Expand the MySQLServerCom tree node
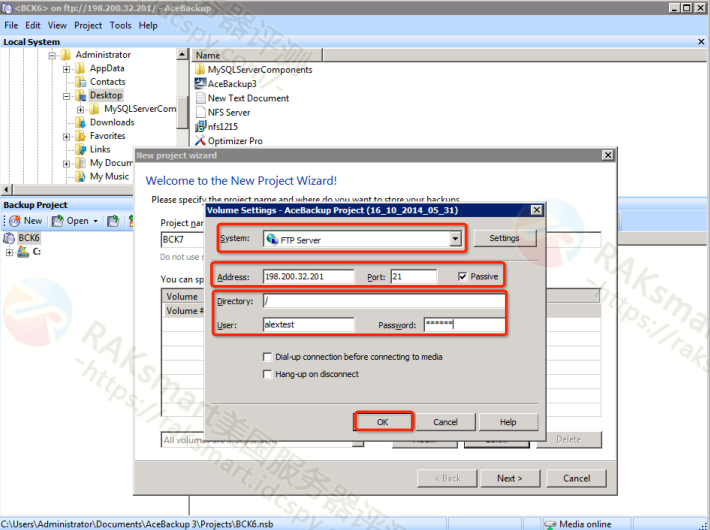Viewport: 710px width, 530px height. [80, 110]
